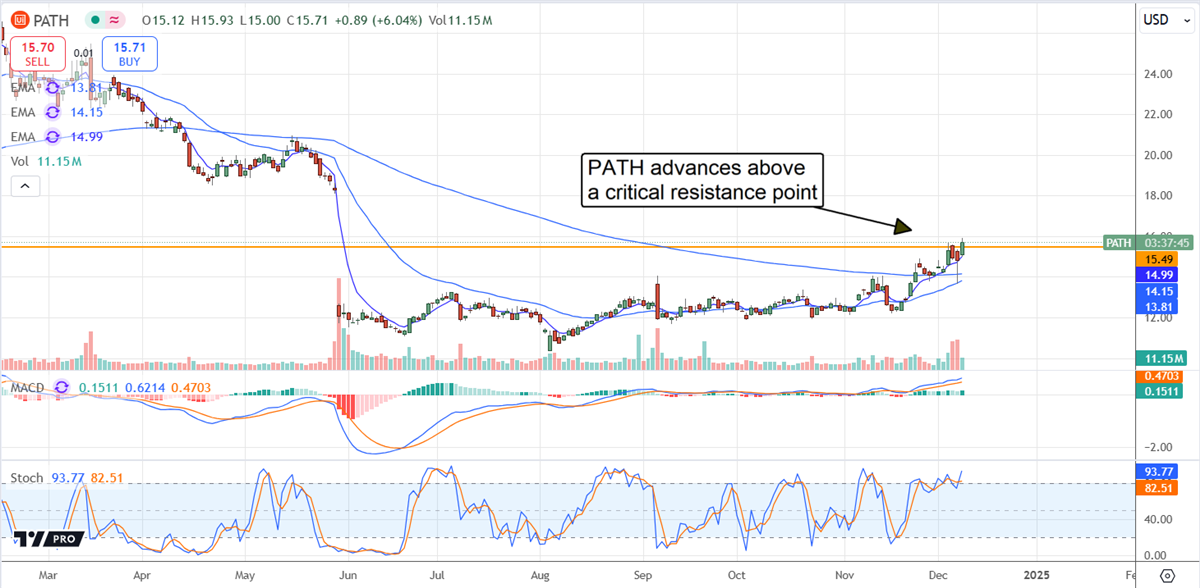Click the Jun label on the time axis
1200x588 pixels.
point(347,575)
